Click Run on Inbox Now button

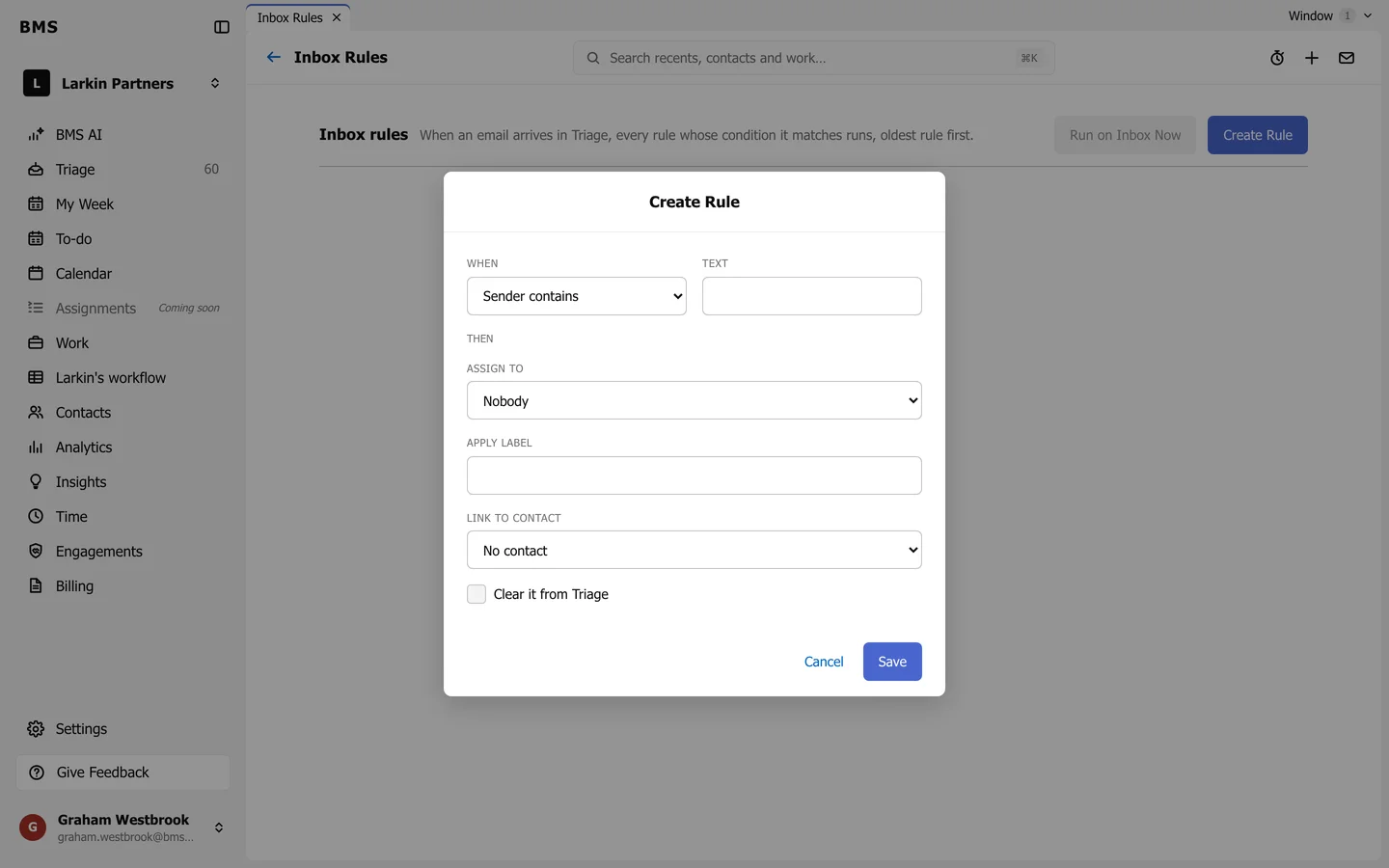[x=1125, y=135]
